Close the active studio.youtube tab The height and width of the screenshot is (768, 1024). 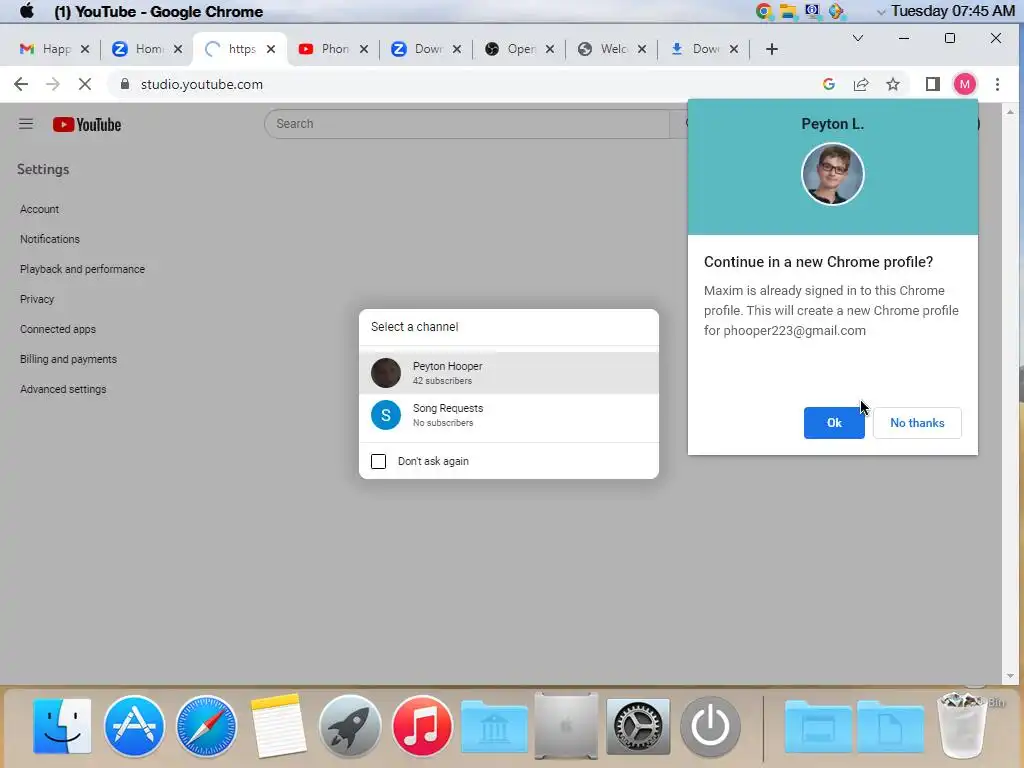pyautogui.click(x=271, y=49)
